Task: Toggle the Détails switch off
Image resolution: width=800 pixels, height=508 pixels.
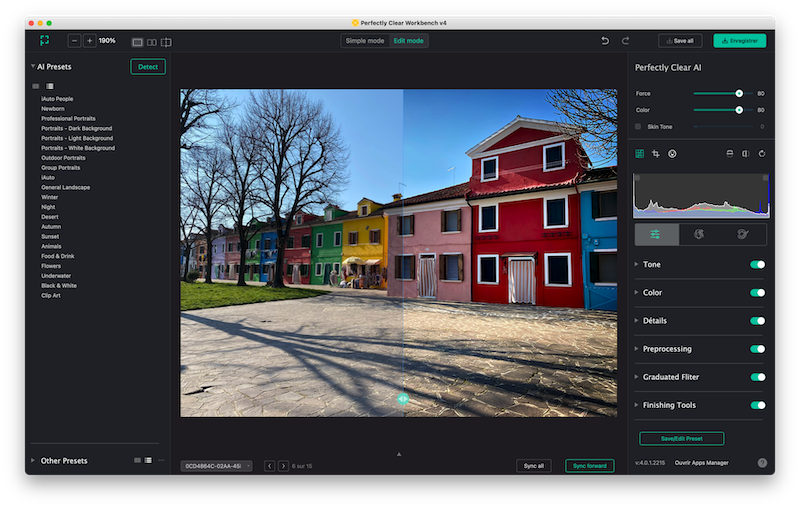Action: (x=758, y=321)
